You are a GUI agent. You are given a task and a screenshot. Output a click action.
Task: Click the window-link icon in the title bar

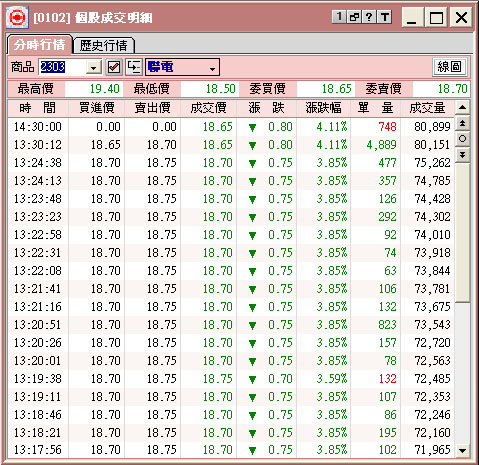(x=354, y=17)
